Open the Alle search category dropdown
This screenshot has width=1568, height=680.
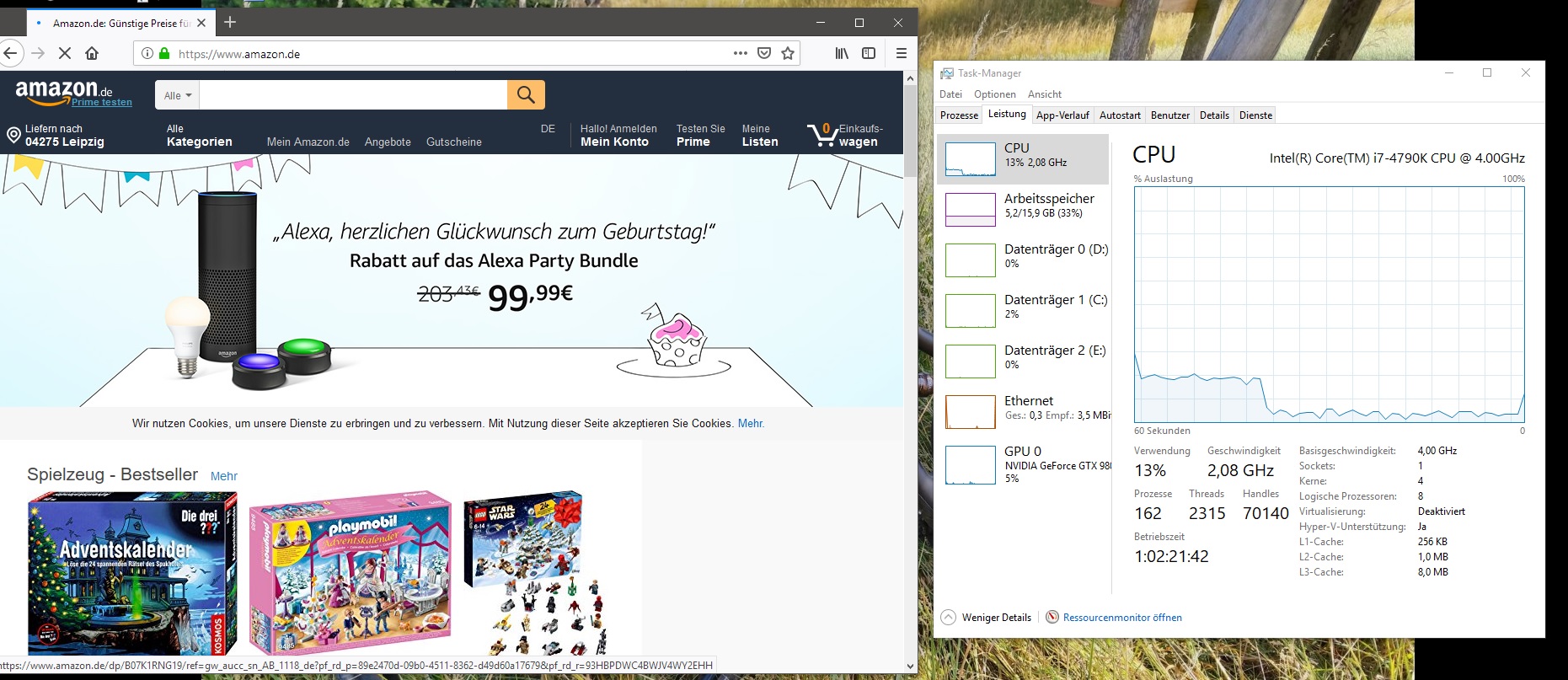(x=178, y=95)
